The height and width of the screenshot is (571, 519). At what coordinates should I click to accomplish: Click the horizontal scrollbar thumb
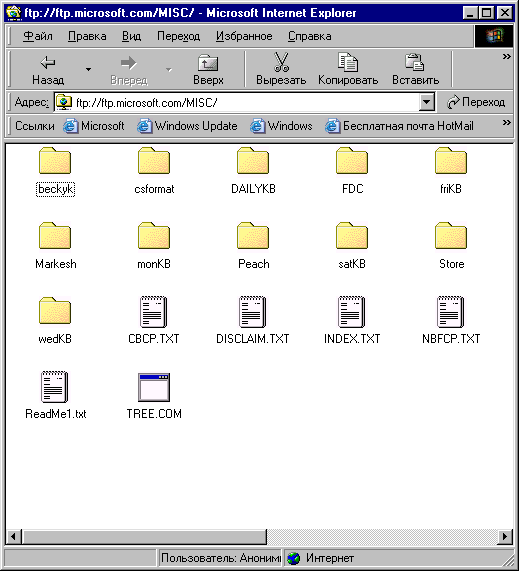[145, 536]
